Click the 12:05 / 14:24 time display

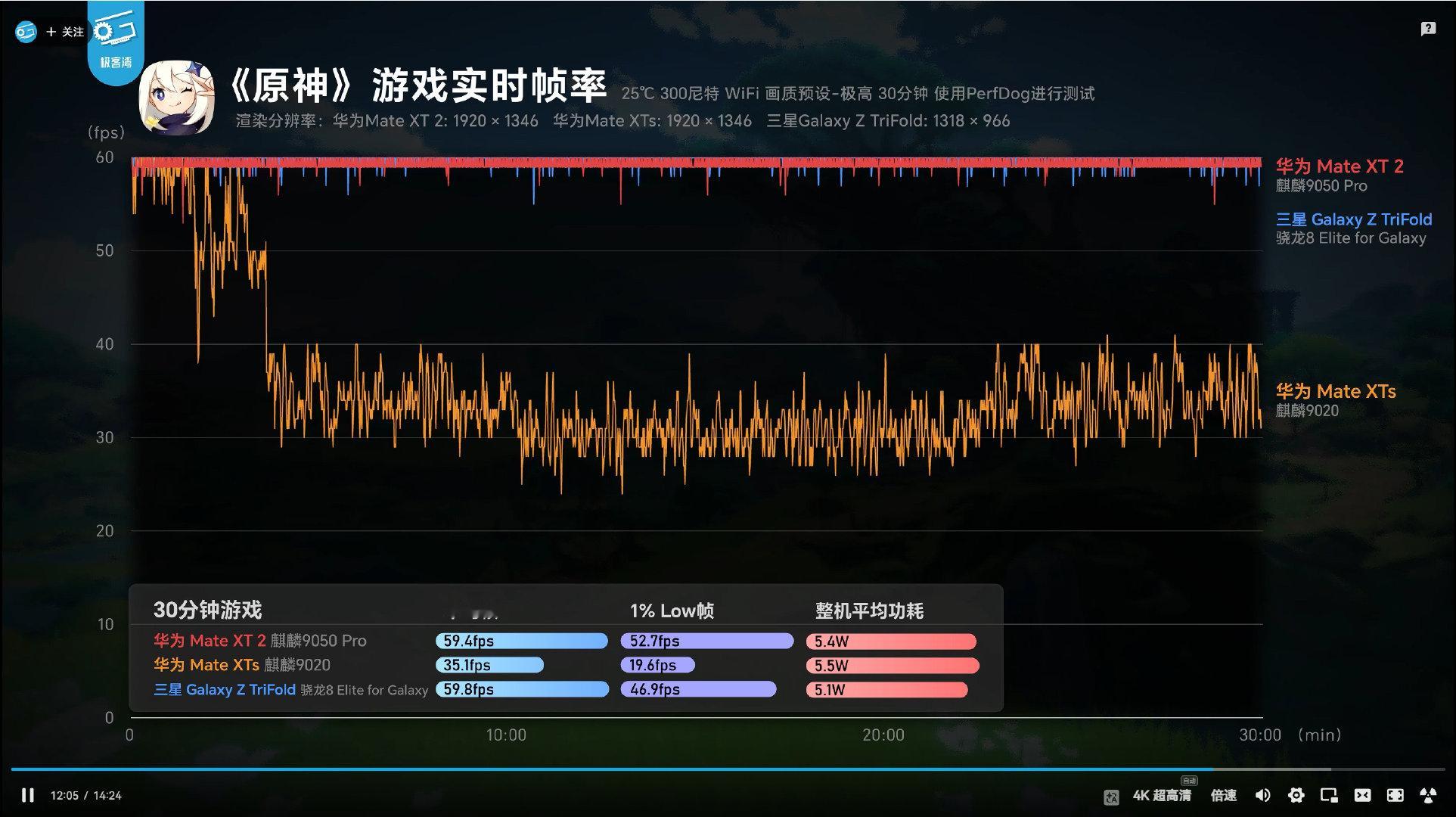[x=85, y=796]
